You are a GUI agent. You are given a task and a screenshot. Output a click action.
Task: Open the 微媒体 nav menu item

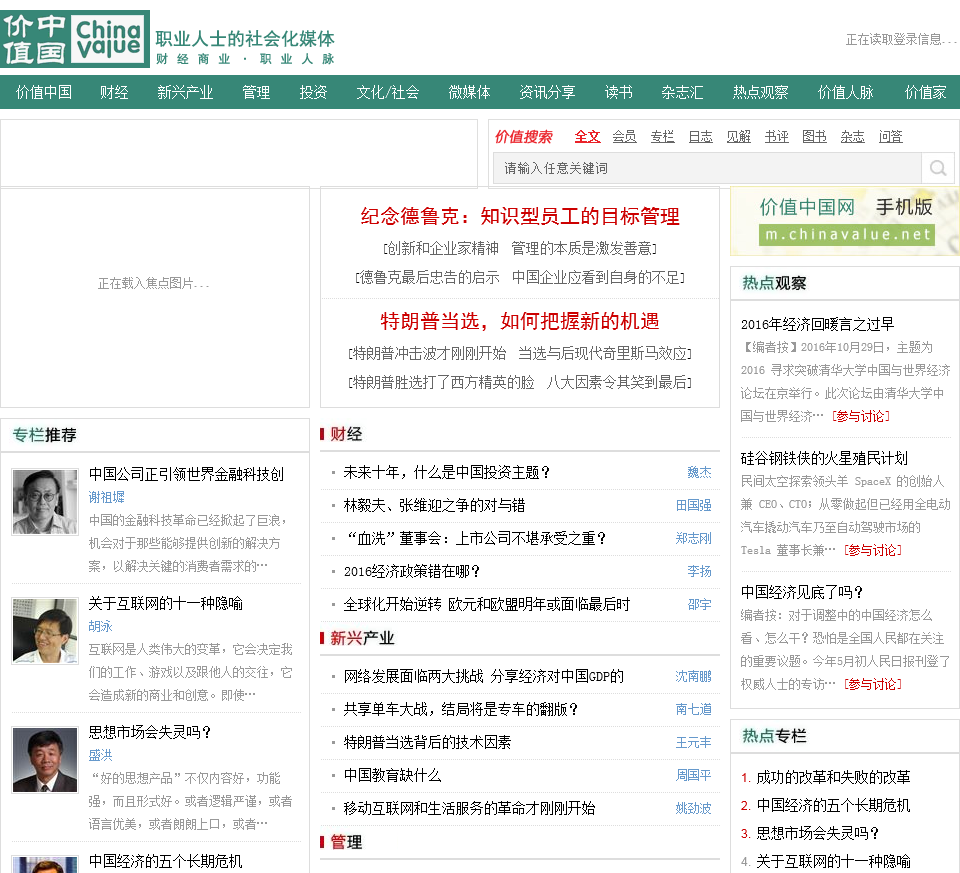[470, 92]
